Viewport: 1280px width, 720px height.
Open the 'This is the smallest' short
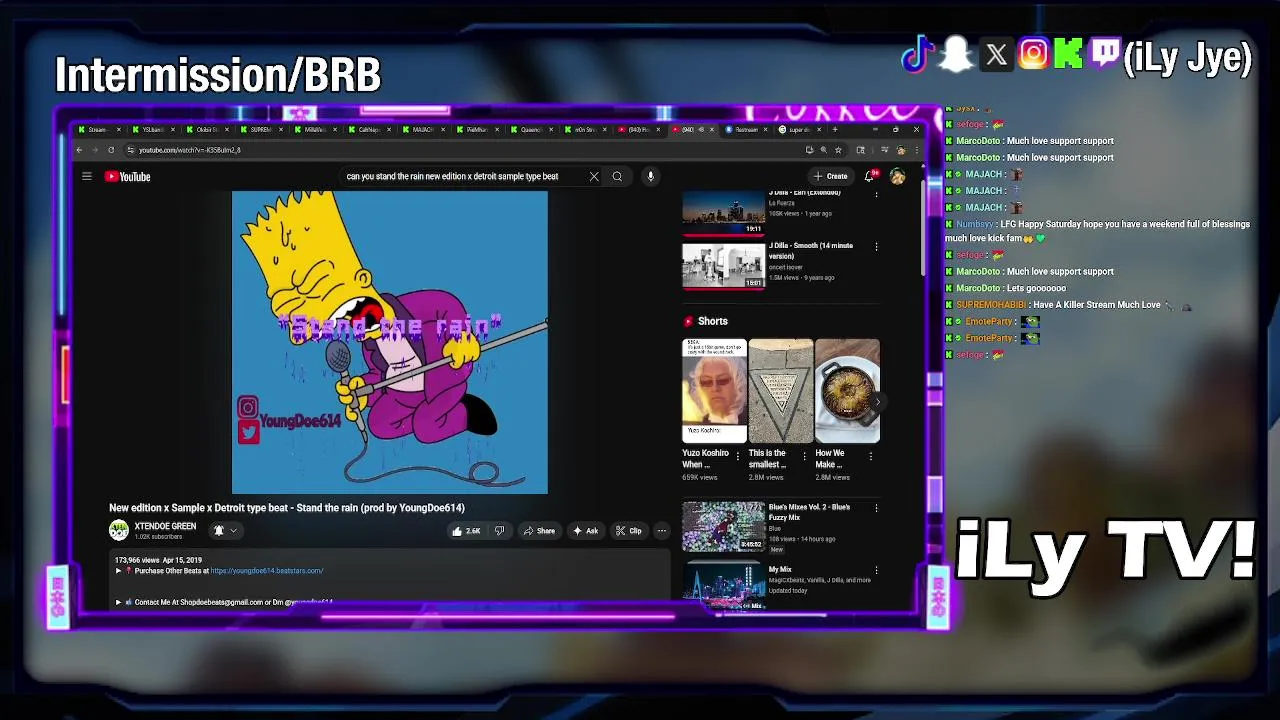pos(781,391)
